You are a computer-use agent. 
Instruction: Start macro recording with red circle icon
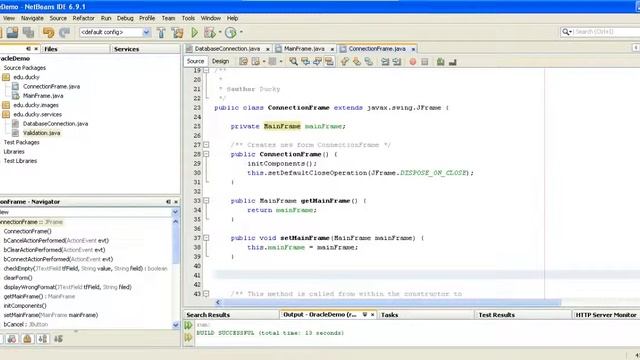(413, 62)
